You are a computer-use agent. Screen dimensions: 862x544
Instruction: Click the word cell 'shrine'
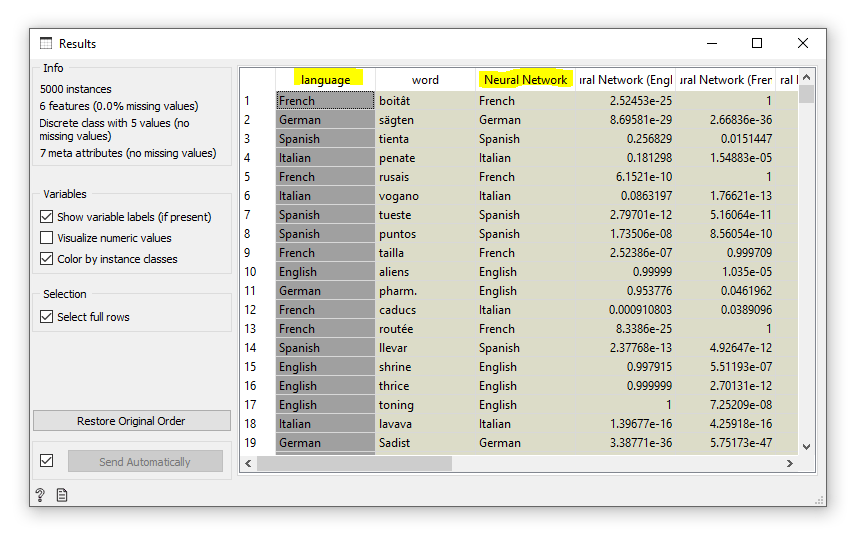click(426, 367)
